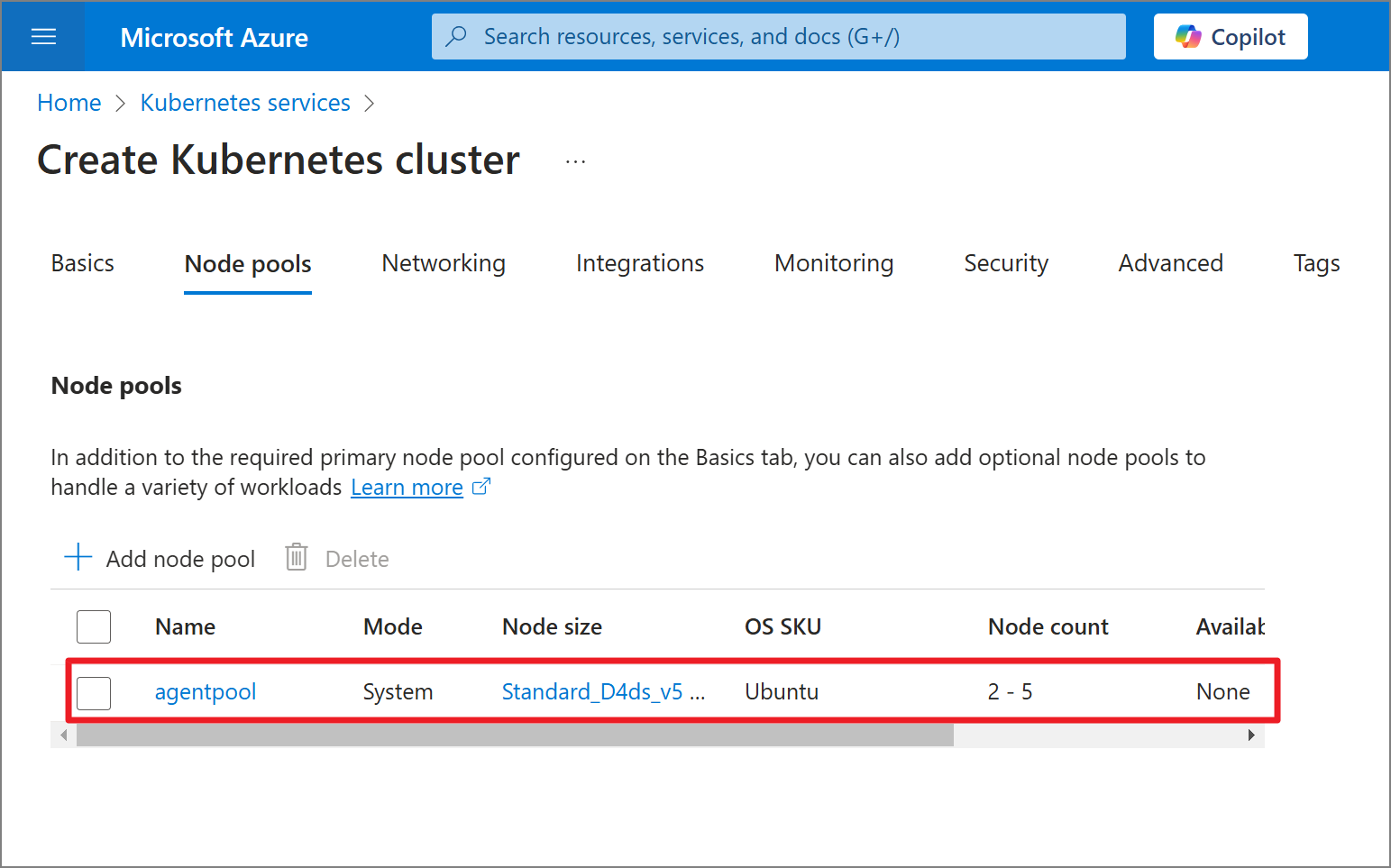Open the agentpool node pool link

pos(206,692)
